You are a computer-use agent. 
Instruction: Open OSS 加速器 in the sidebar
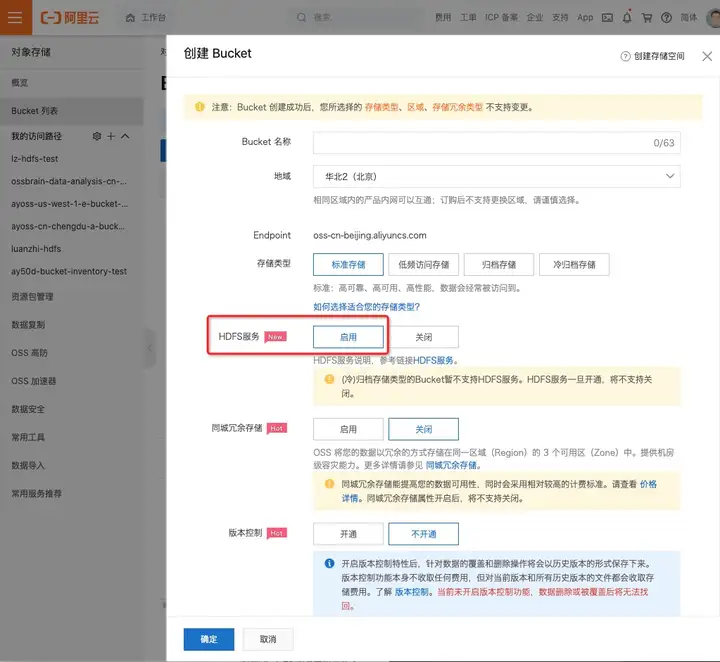click(x=34, y=381)
